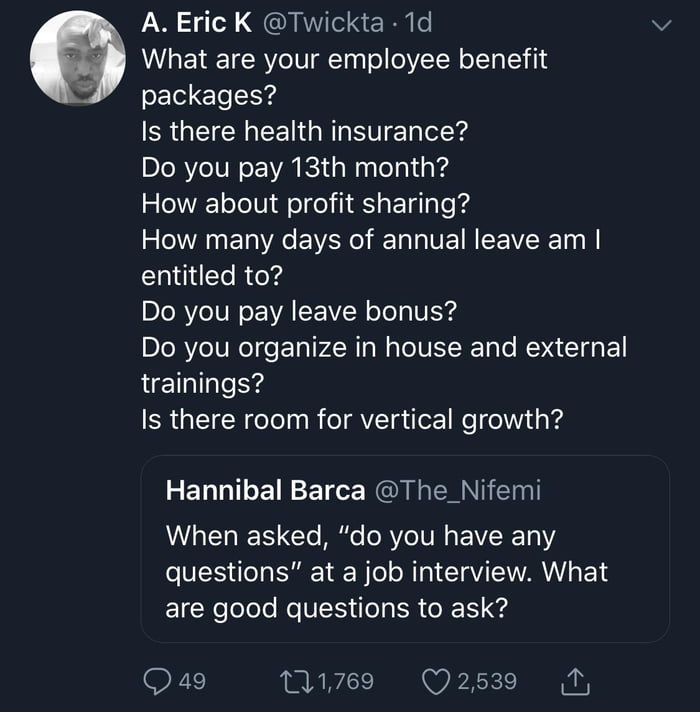Click the 2,539 likes count
The image size is (700, 712).
(x=487, y=681)
